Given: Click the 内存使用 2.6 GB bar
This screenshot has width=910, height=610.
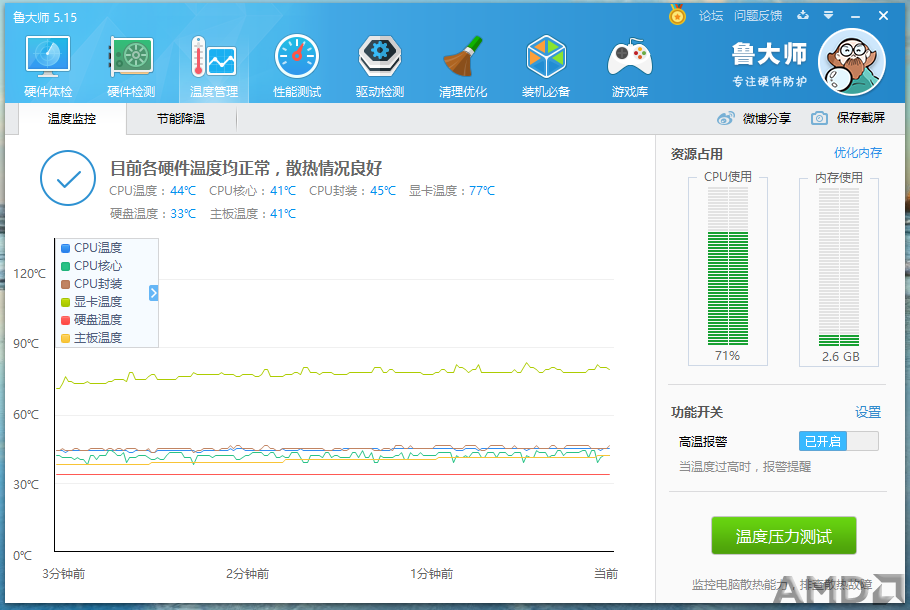Looking at the screenshot, I should click(x=839, y=267).
